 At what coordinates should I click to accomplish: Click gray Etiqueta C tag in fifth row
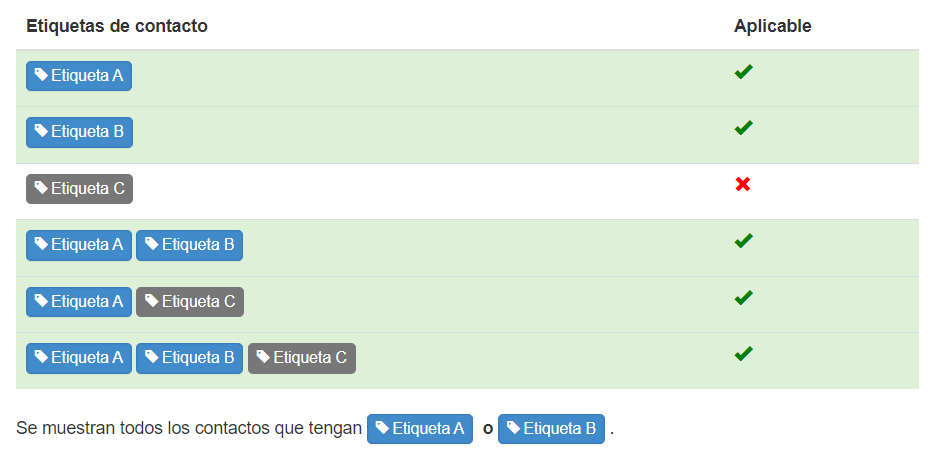click(190, 302)
